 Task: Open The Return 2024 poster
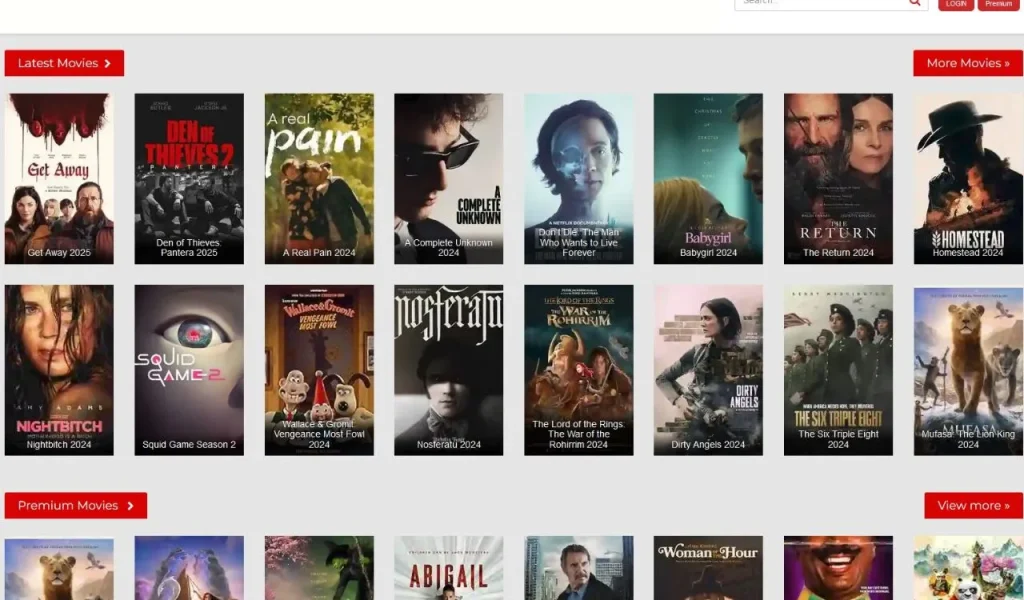[x=838, y=179]
